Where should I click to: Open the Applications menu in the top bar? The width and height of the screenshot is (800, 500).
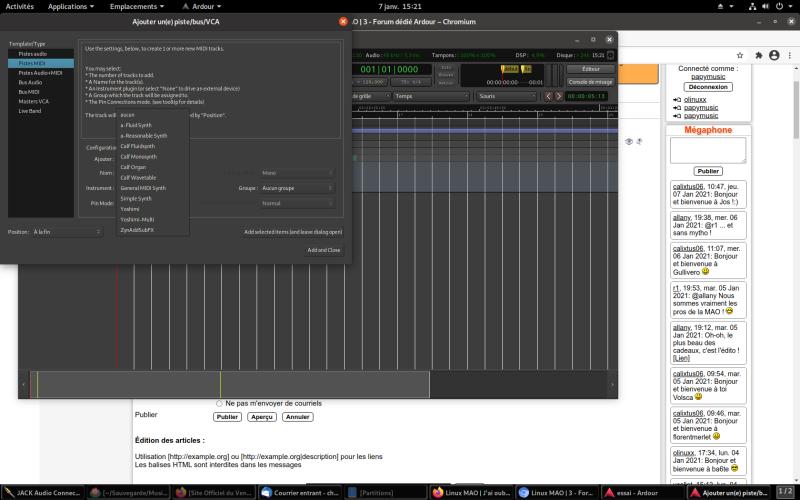click(71, 7)
